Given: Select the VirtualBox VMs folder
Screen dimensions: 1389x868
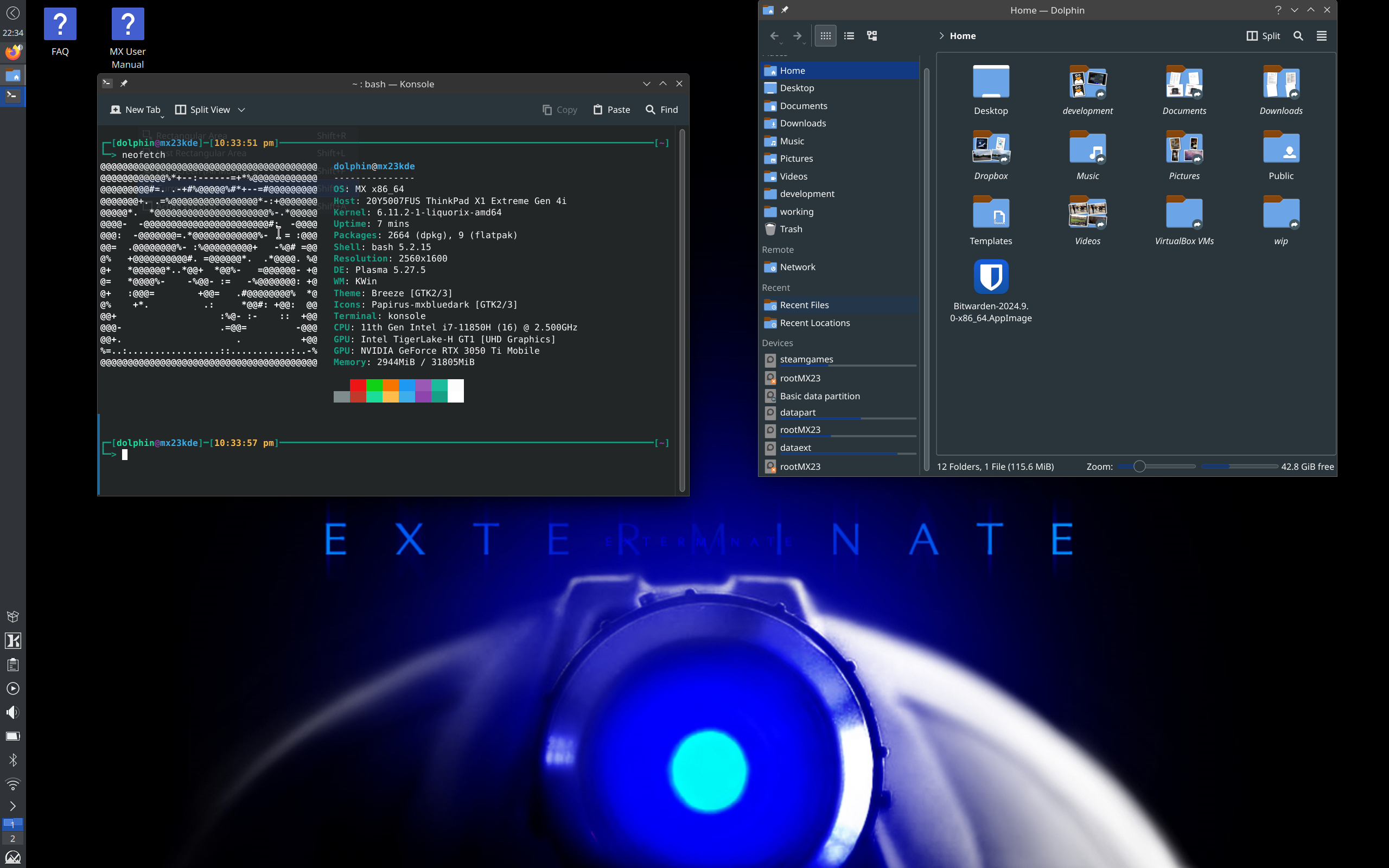Looking at the screenshot, I should 1184,220.
